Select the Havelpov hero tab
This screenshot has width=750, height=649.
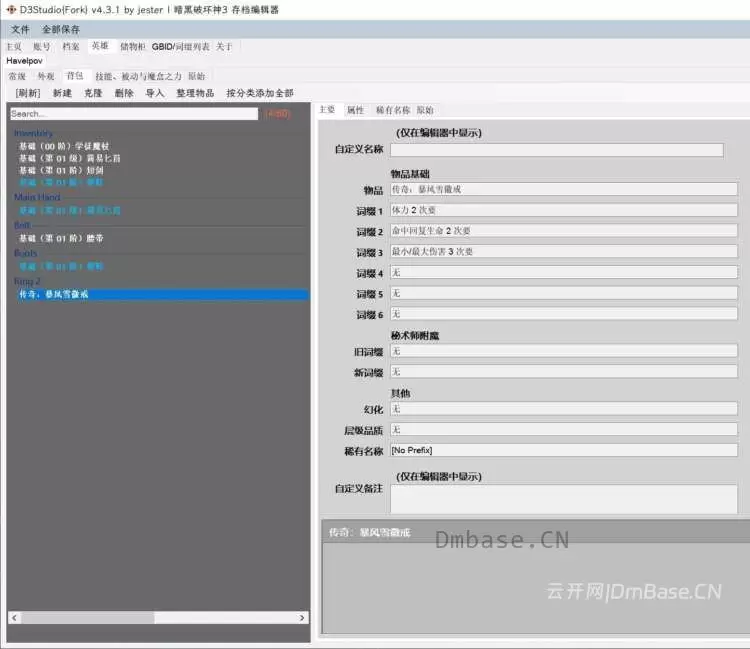tap(24, 61)
